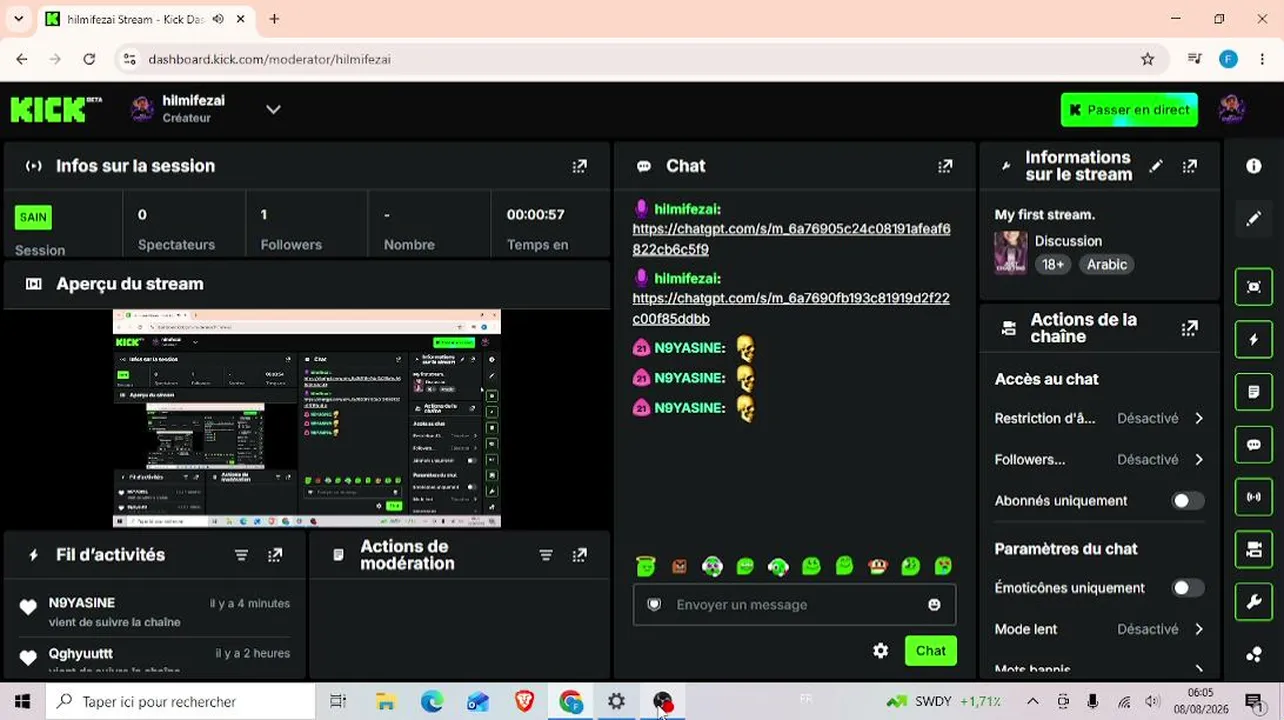The width and height of the screenshot is (1284, 720).
Task: Click the pencil icon in the right sidebar
Action: [1254, 218]
